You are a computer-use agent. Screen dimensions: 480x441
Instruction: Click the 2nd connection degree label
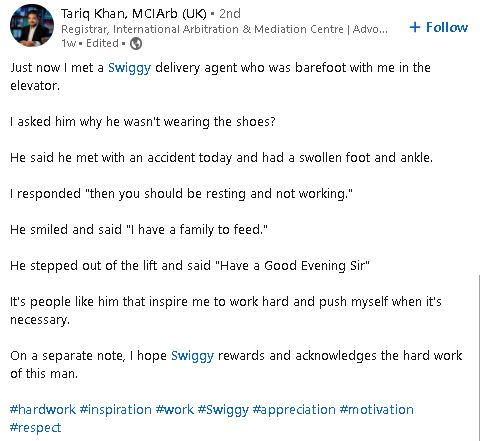point(230,14)
